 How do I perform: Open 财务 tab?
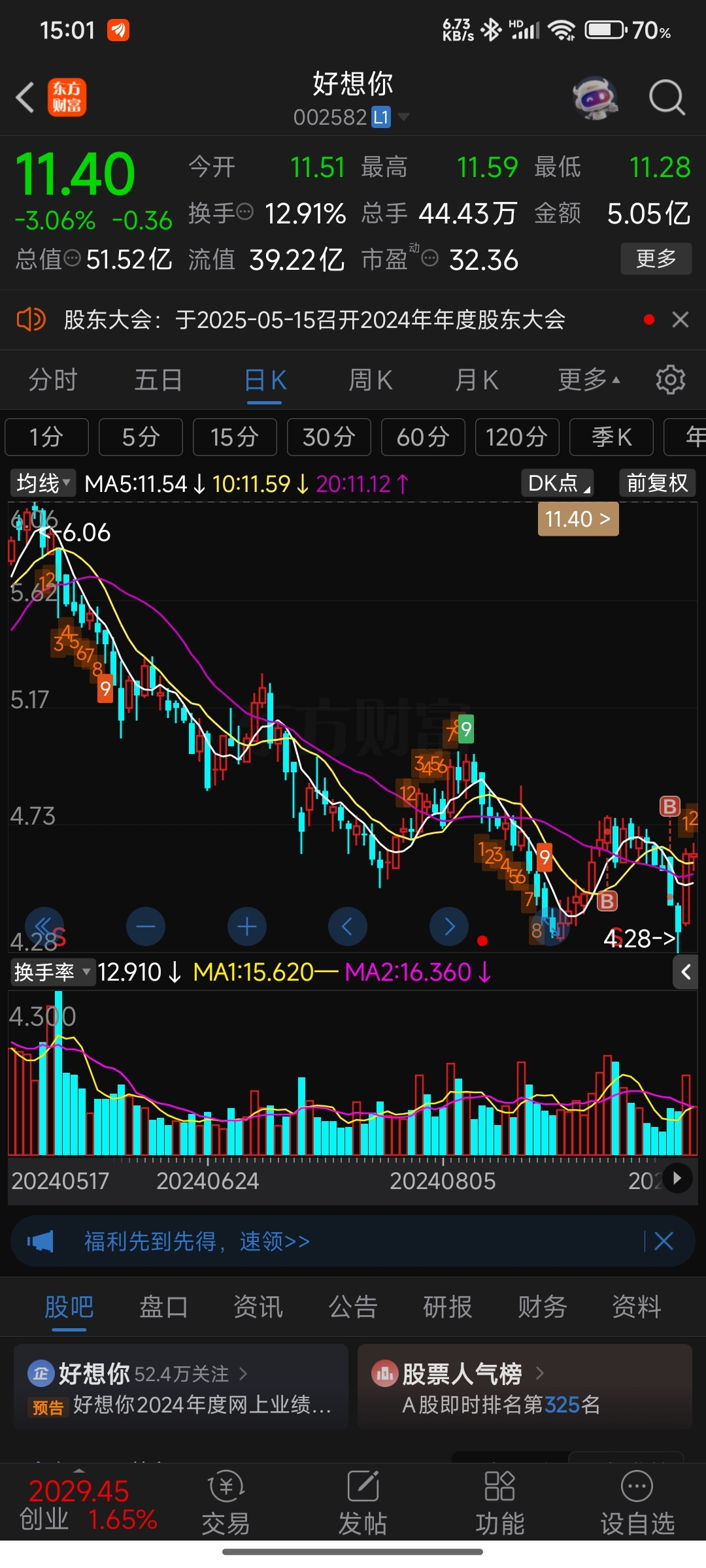click(x=542, y=1307)
